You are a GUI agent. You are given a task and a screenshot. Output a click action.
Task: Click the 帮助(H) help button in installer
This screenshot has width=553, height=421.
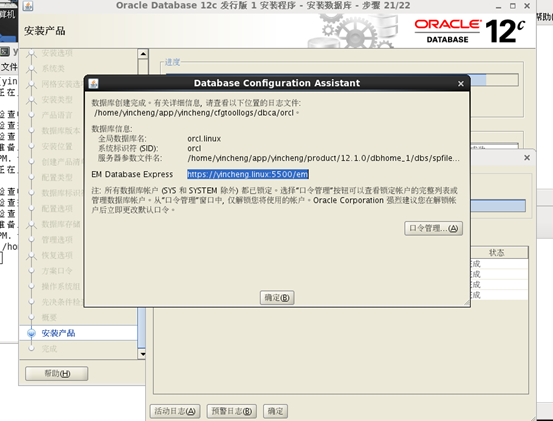tap(56, 373)
